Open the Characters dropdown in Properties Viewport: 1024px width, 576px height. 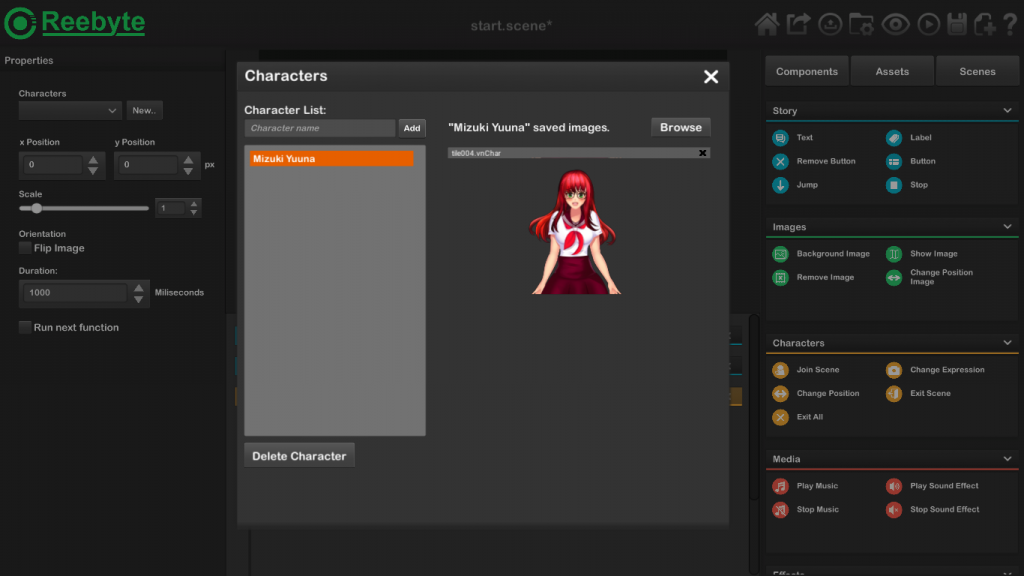(x=70, y=110)
